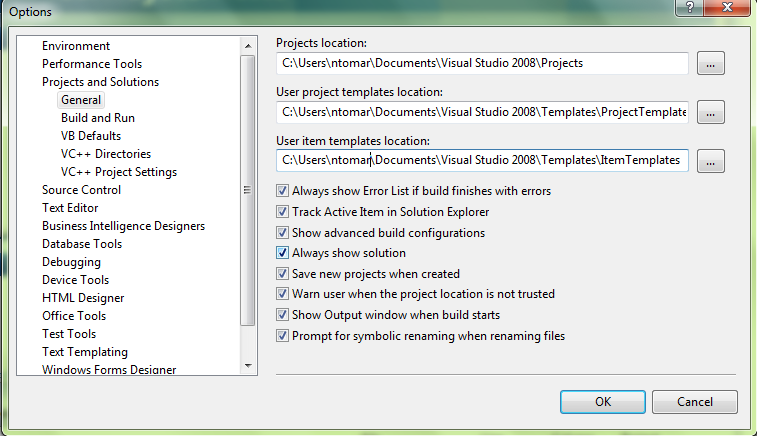Disable Save new projects when created
The width and height of the screenshot is (757, 436).
[x=283, y=274]
